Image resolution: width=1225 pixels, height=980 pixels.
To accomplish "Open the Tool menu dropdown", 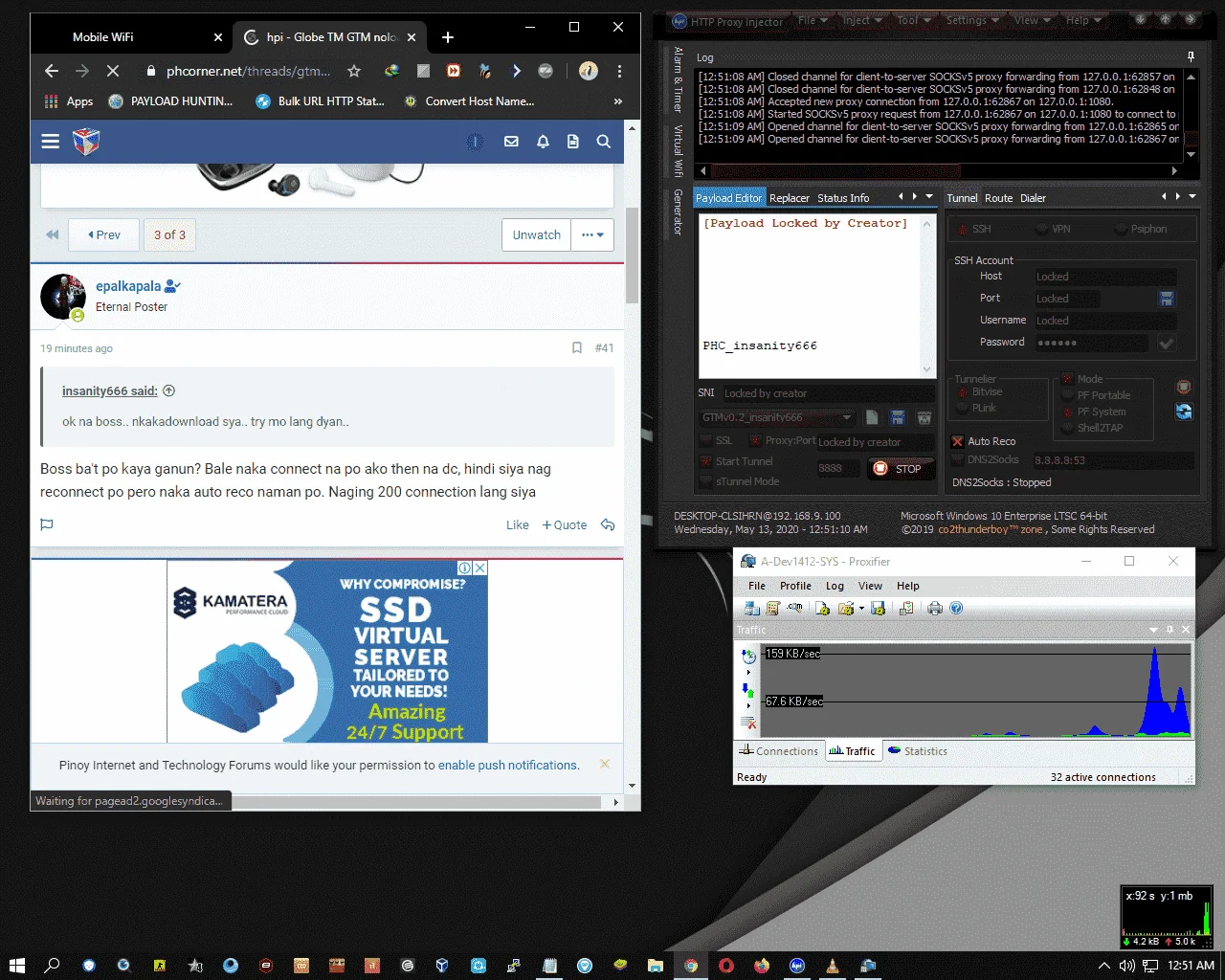I will click(x=914, y=20).
